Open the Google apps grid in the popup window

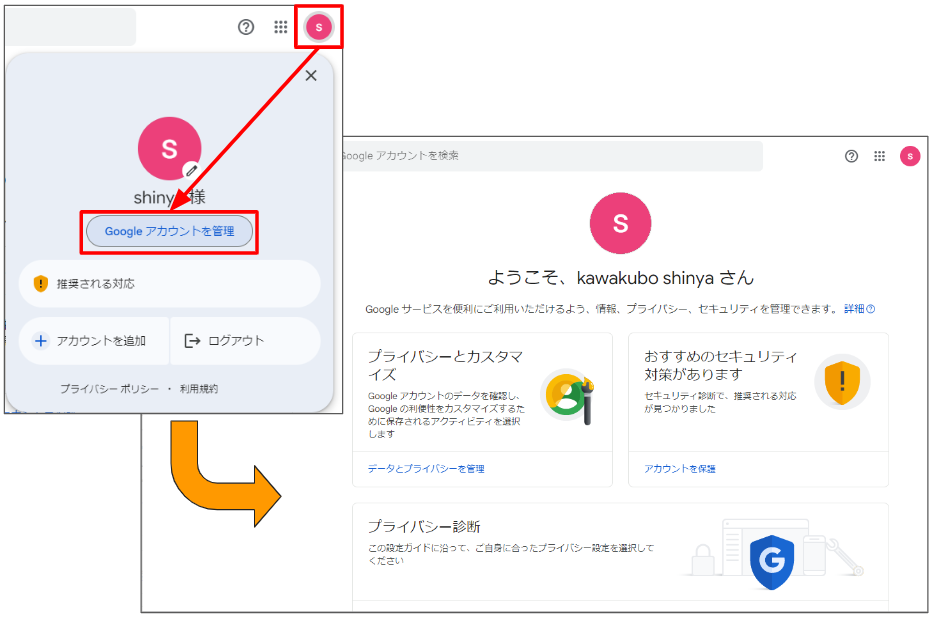[x=280, y=27]
